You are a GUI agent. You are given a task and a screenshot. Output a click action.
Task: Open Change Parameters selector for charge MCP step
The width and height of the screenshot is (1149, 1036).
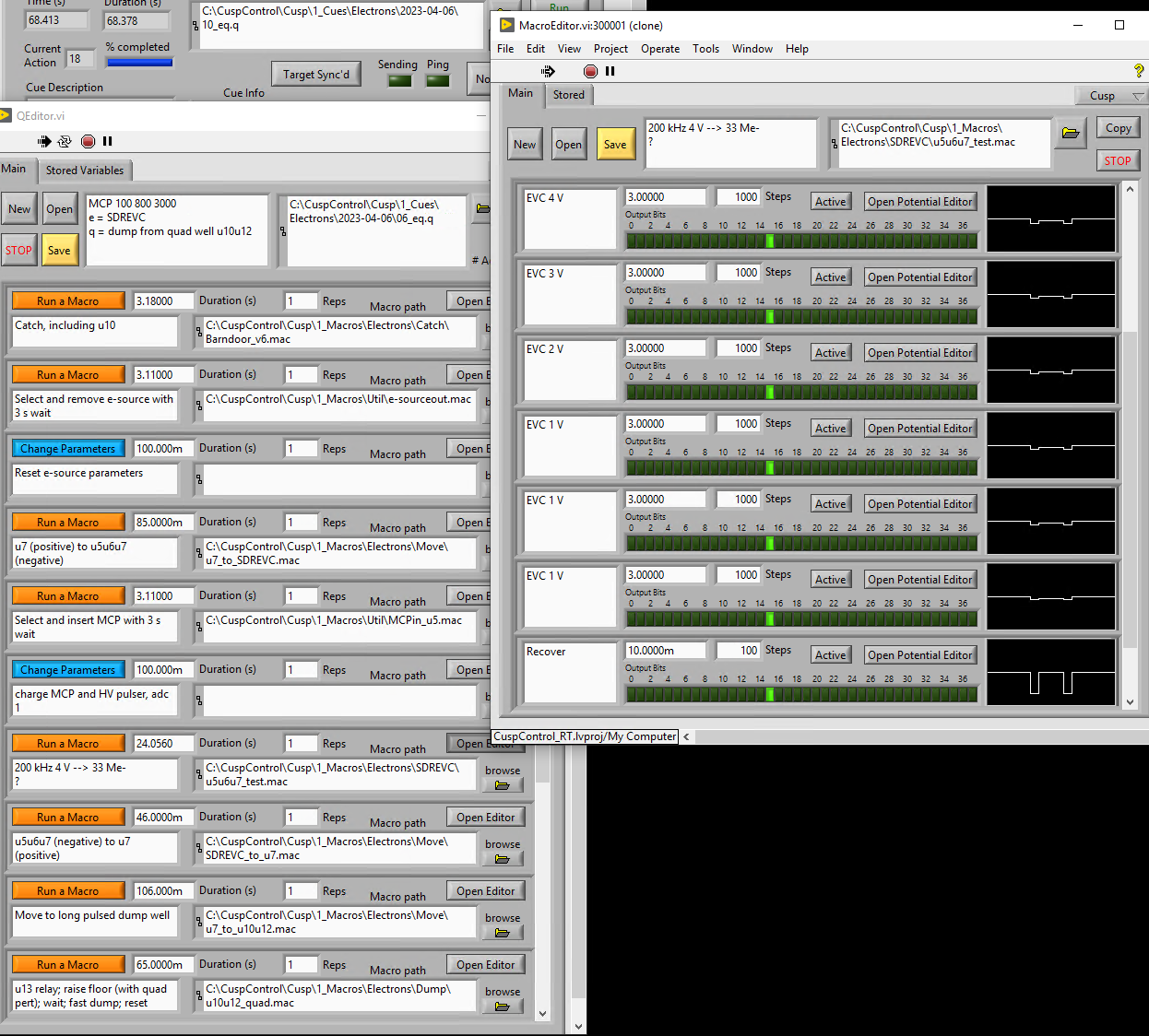point(67,669)
